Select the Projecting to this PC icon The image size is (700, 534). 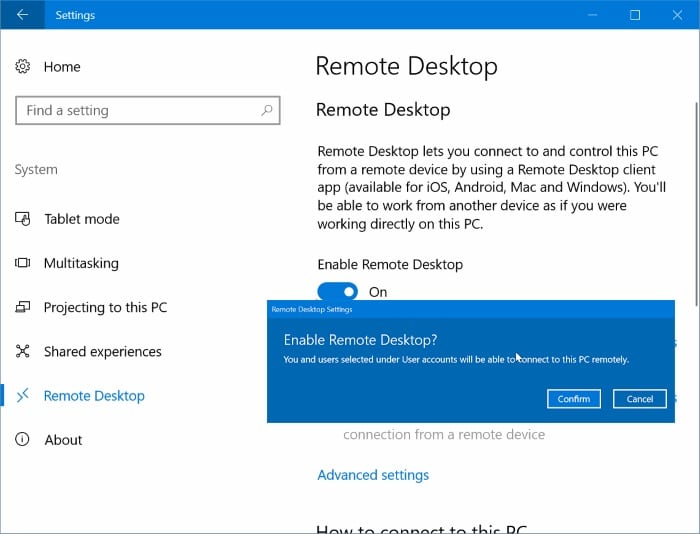(22, 307)
